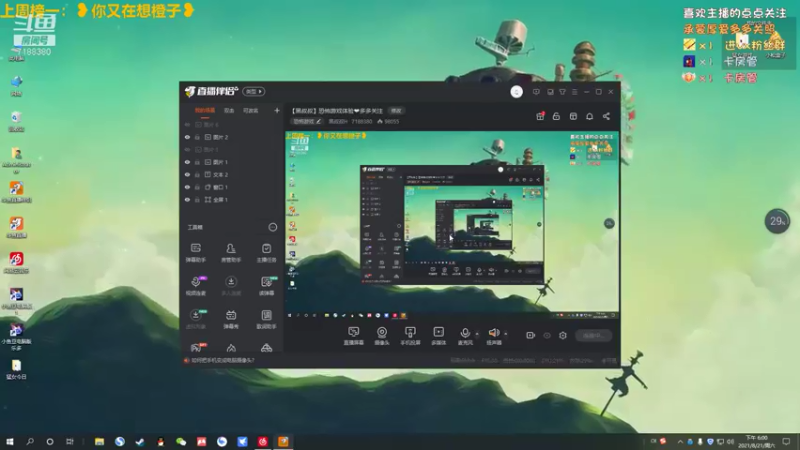Switch to the third scene tab
The image size is (800, 450).
point(251,110)
